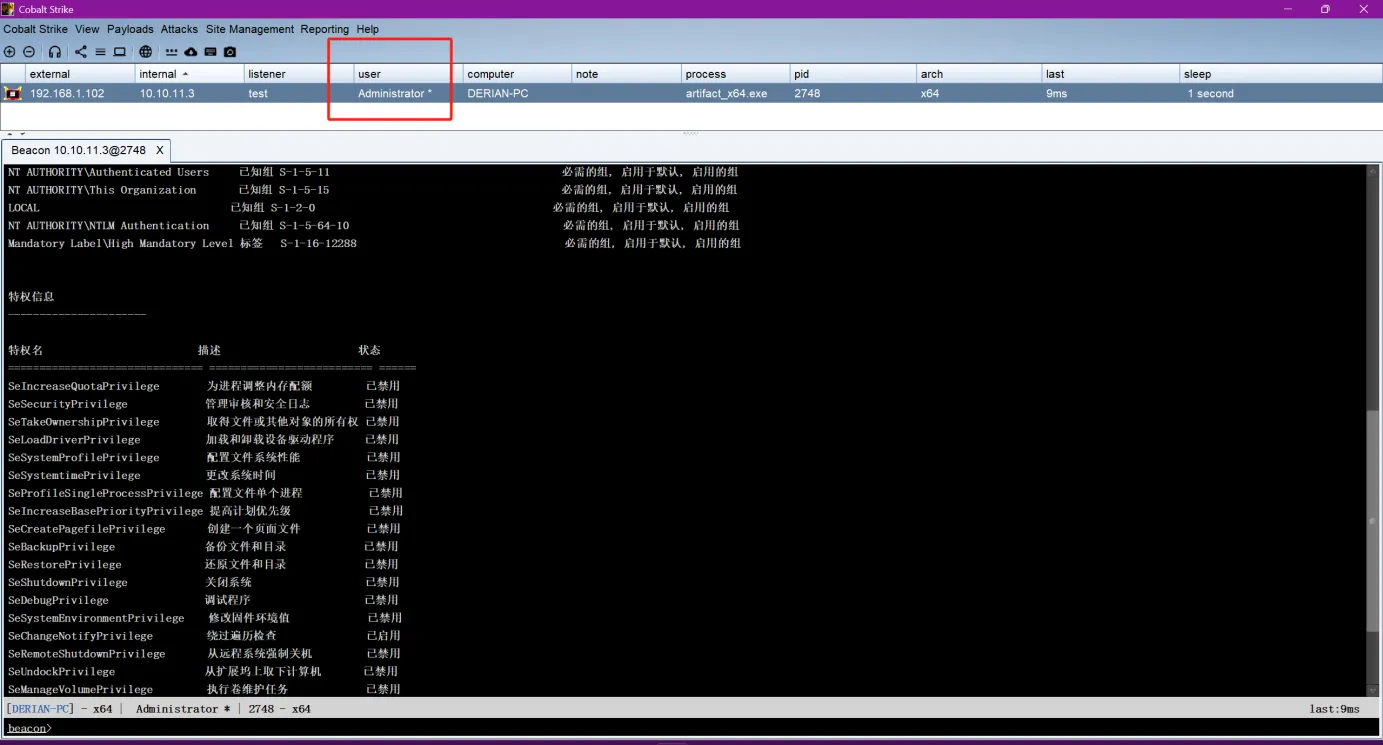Click '2748 - x64' in status bar
Screen dimensions: 1383x745
280,709
